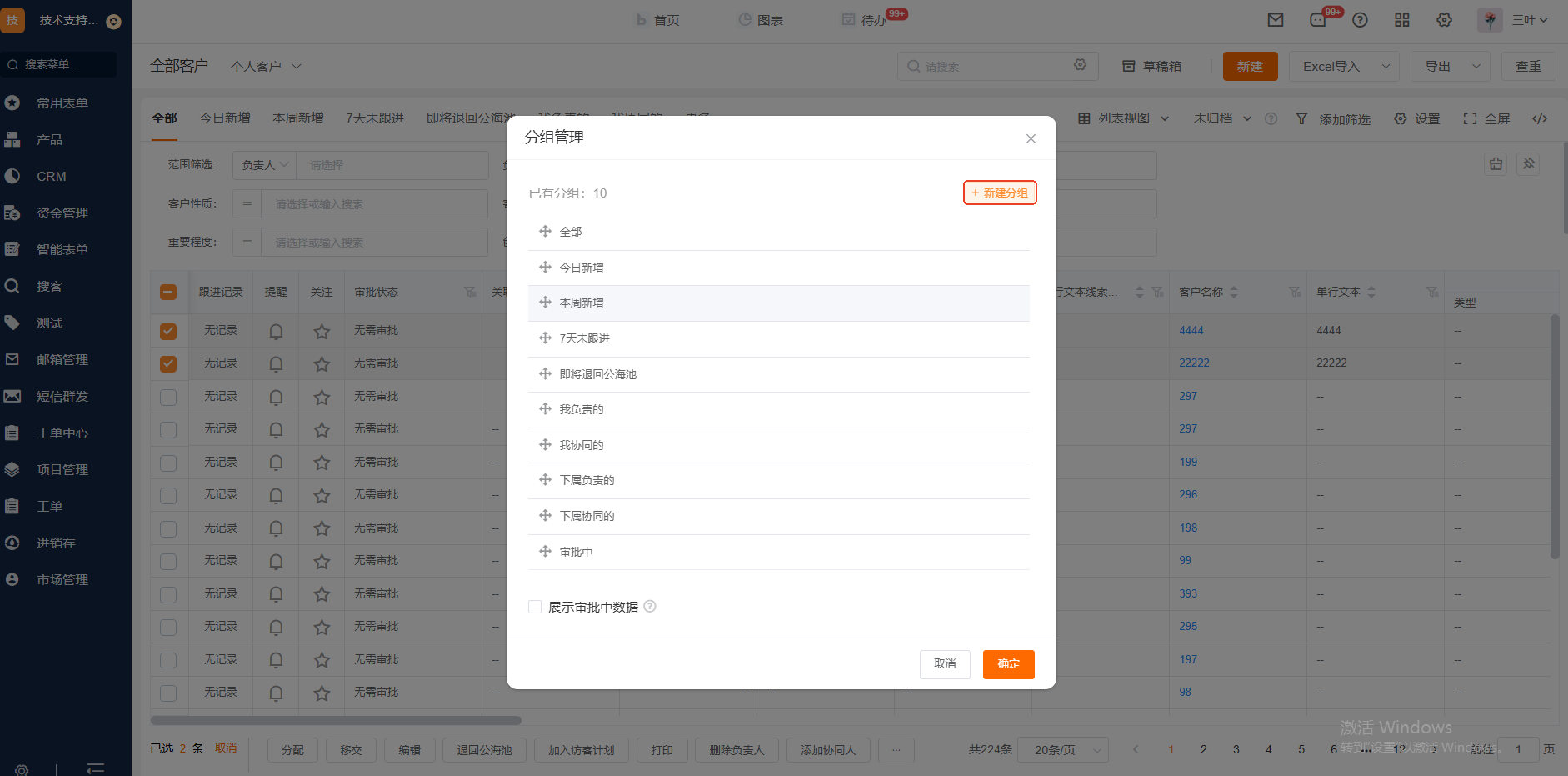Viewport: 1568px width, 776px height.
Task: Open the mail icon in top bar
Action: pos(1275,20)
